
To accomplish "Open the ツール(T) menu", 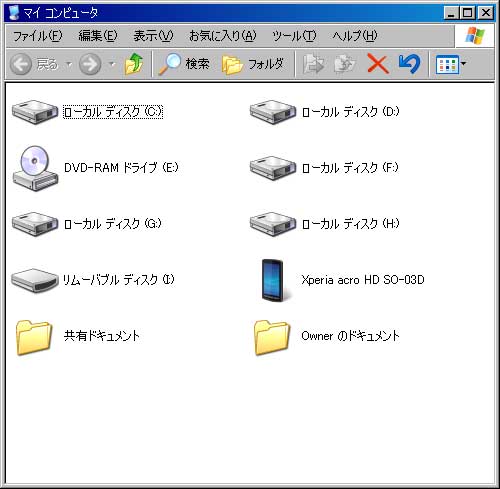I will tap(294, 36).
